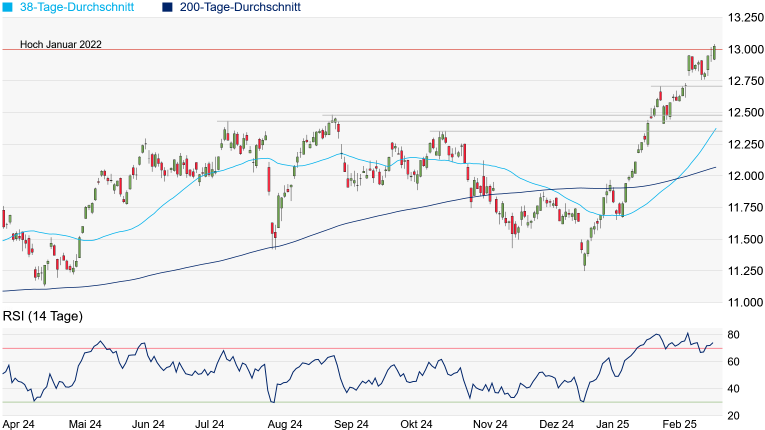This screenshot has width=765, height=430.
Task: Select the 11.000 price axis label
Action: tap(744, 302)
